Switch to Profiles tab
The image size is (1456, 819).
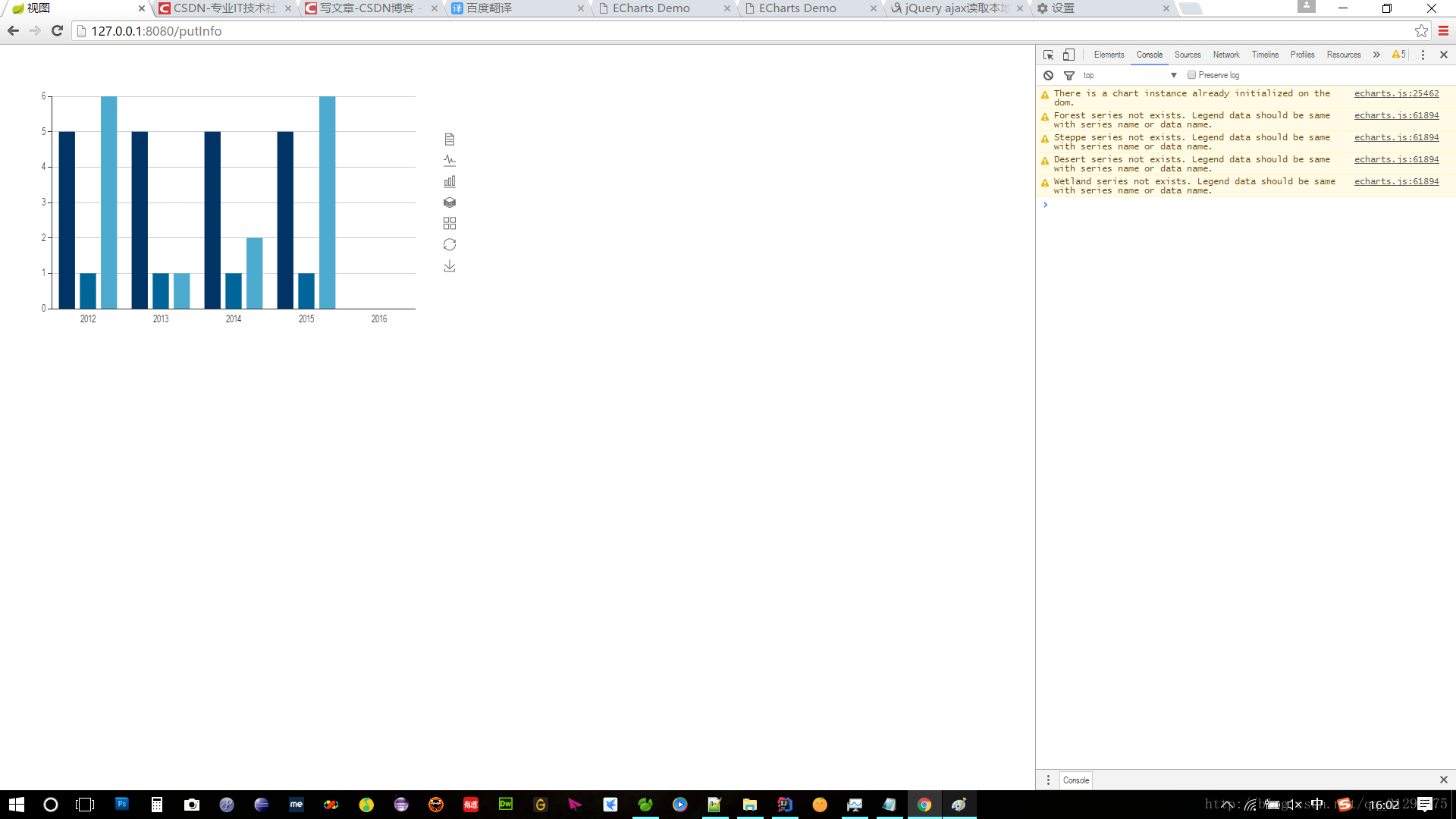(x=1303, y=55)
